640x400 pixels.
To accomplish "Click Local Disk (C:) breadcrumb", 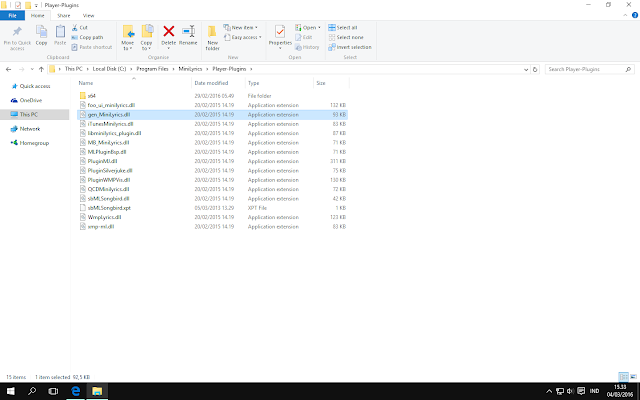I will [x=109, y=69].
